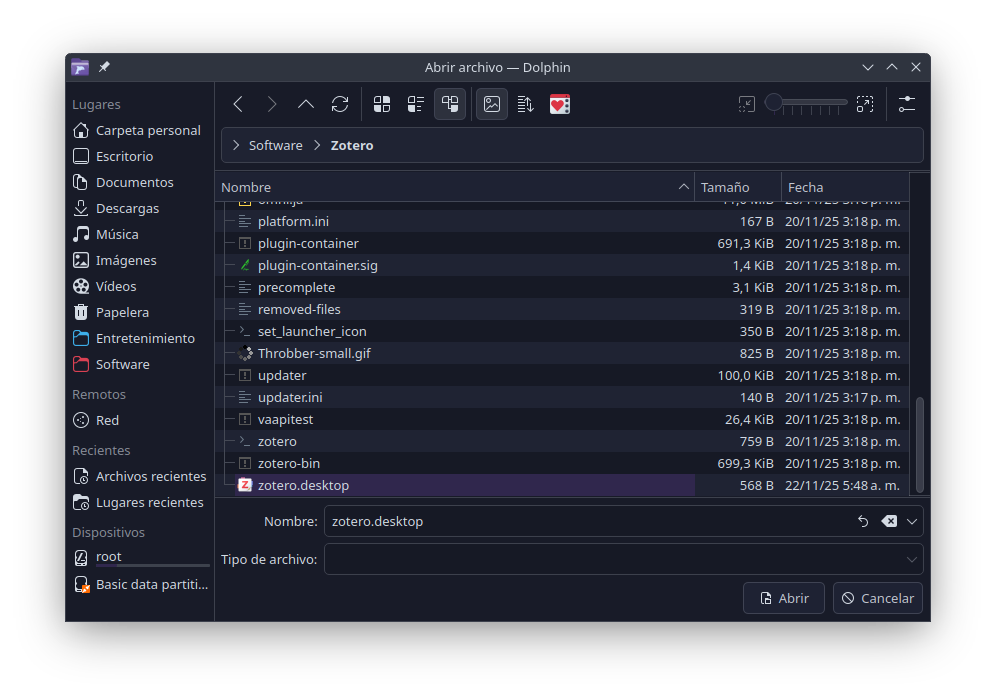Click the Cancelar button
996x699 pixels.
click(x=878, y=599)
